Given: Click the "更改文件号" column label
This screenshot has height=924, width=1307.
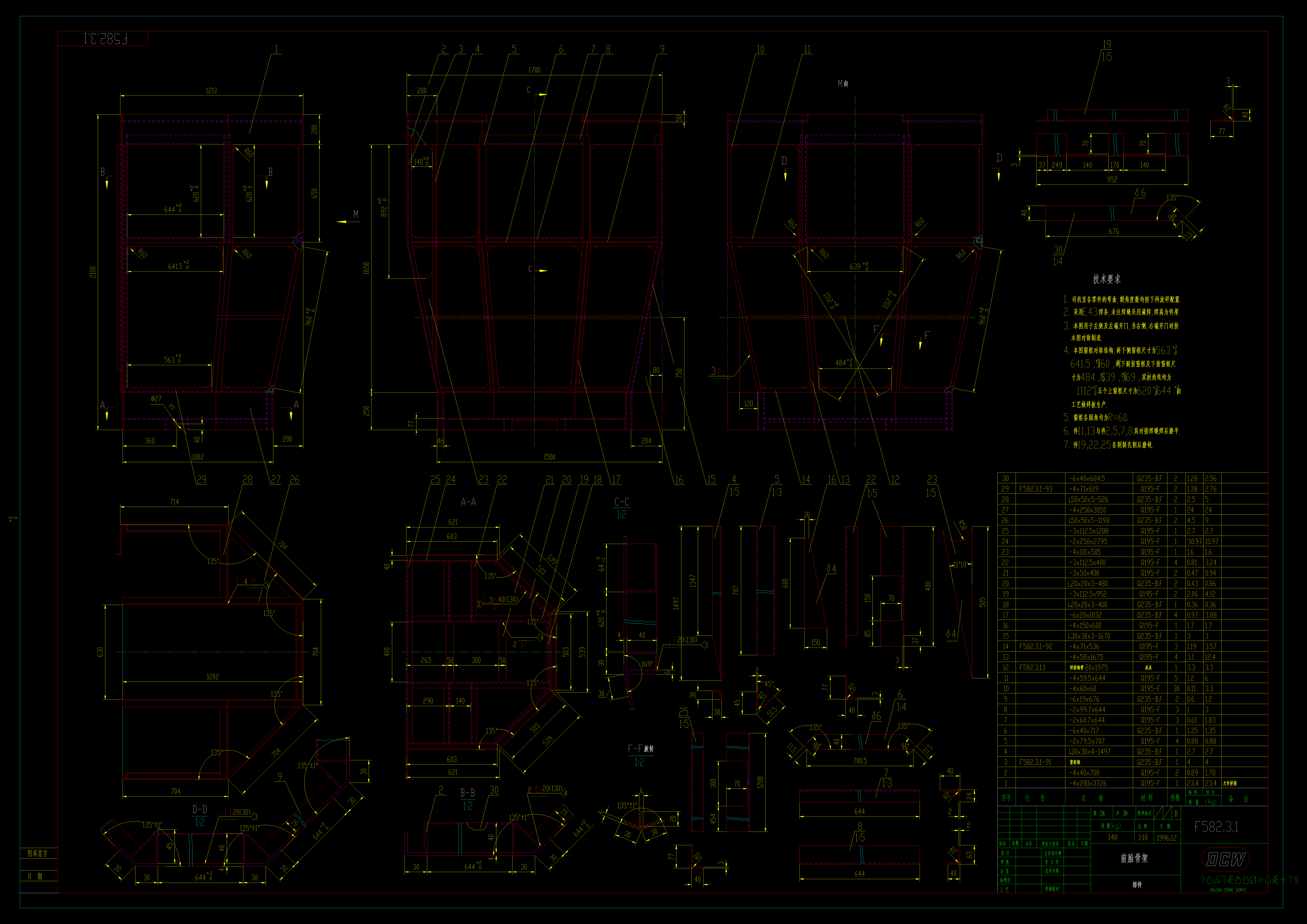Looking at the screenshot, I should pyautogui.click(x=1050, y=844).
